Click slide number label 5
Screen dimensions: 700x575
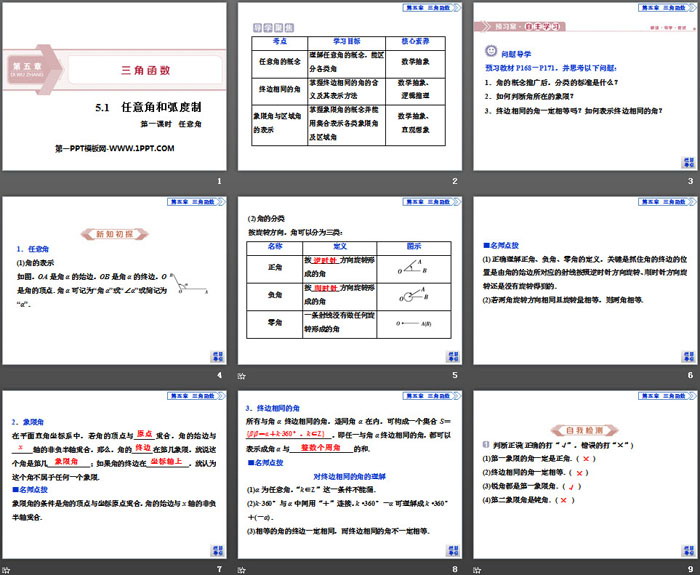pos(454,375)
